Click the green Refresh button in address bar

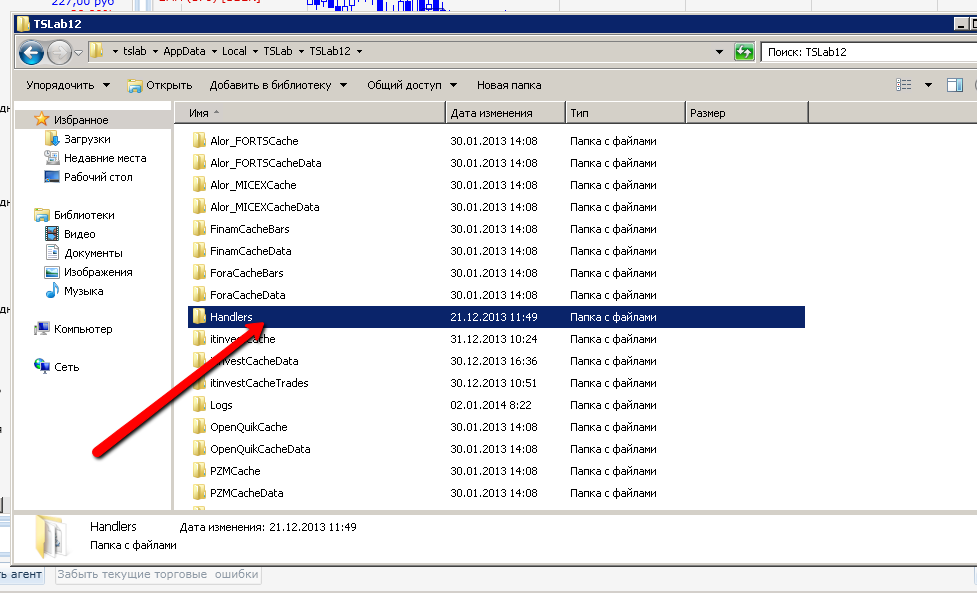(744, 52)
